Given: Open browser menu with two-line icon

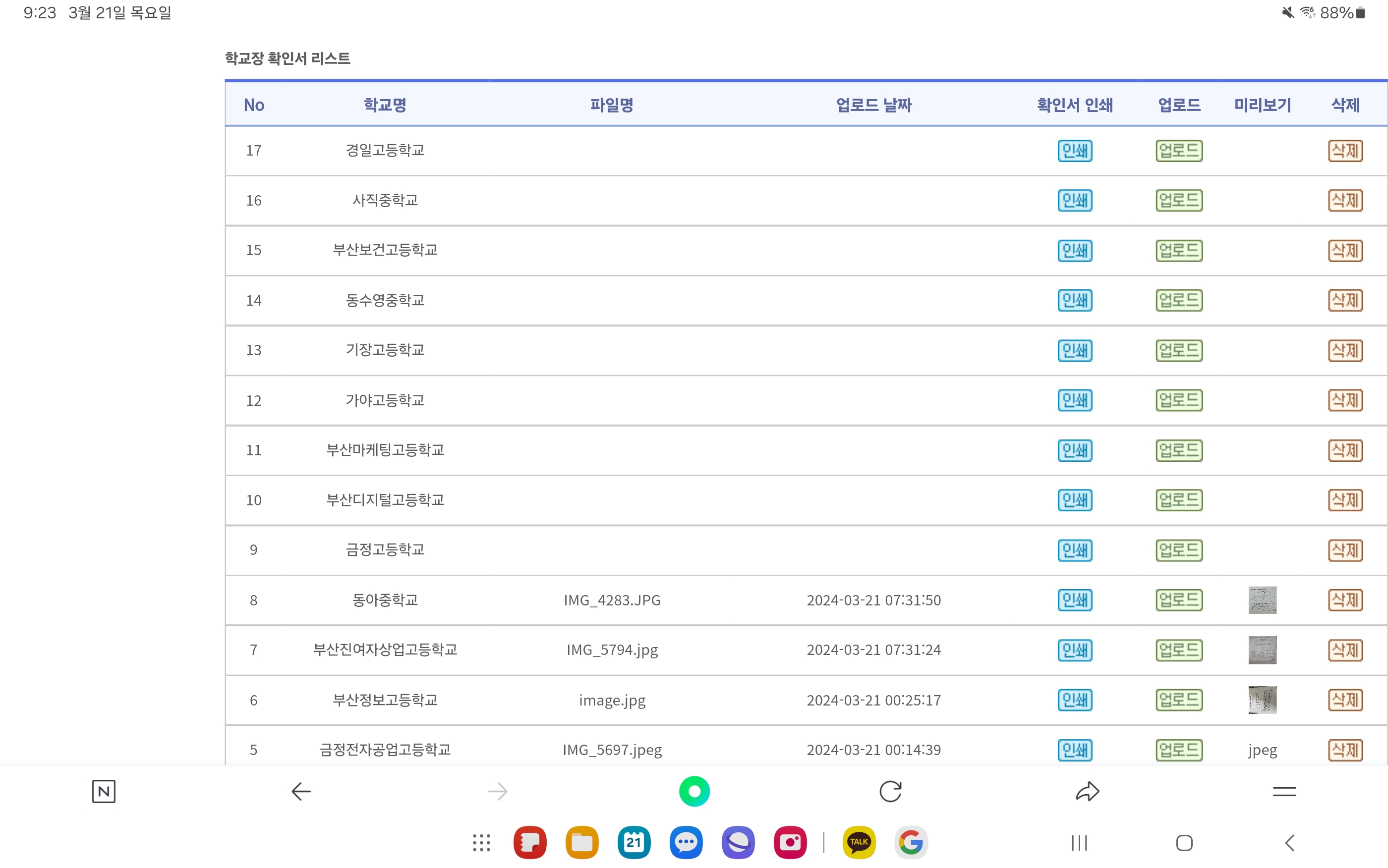Looking at the screenshot, I should coord(1284,792).
